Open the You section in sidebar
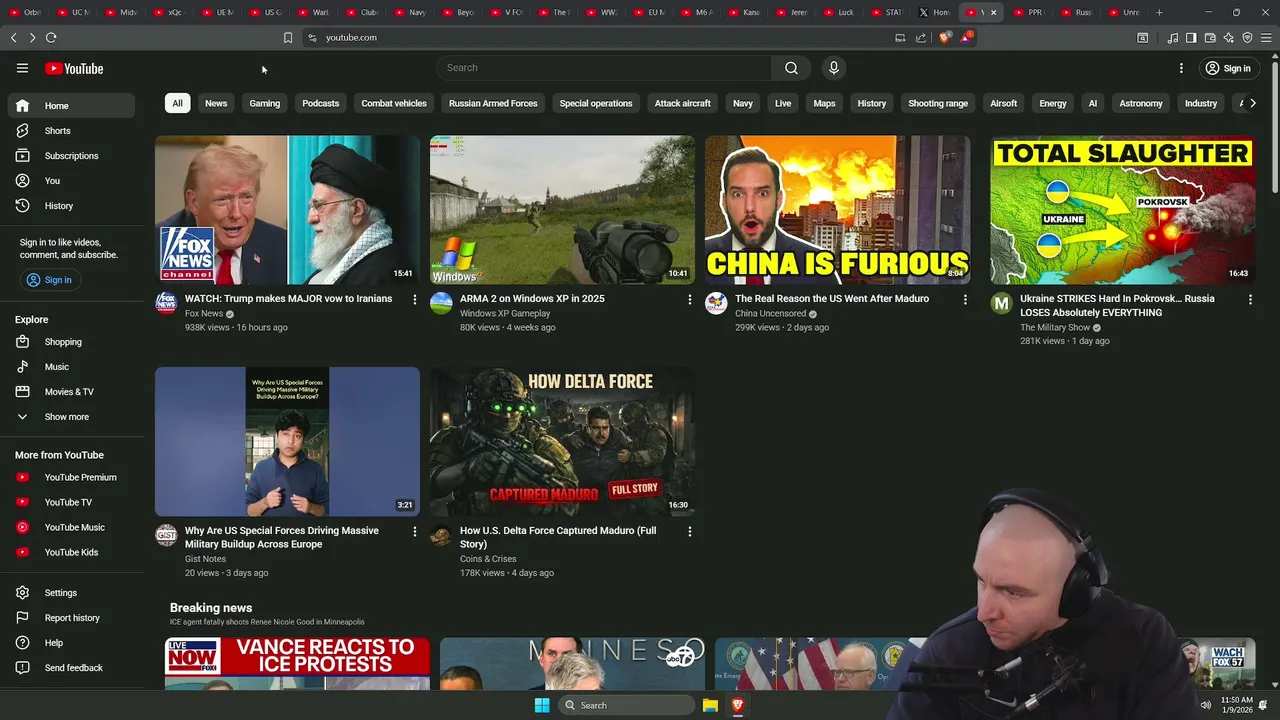Viewport: 1280px width, 720px height. tap(71, 181)
